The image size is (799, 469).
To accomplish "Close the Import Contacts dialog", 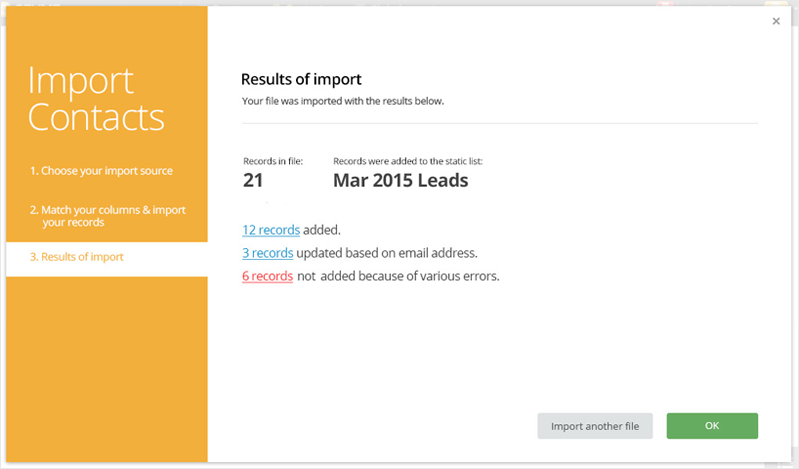I will point(776,21).
